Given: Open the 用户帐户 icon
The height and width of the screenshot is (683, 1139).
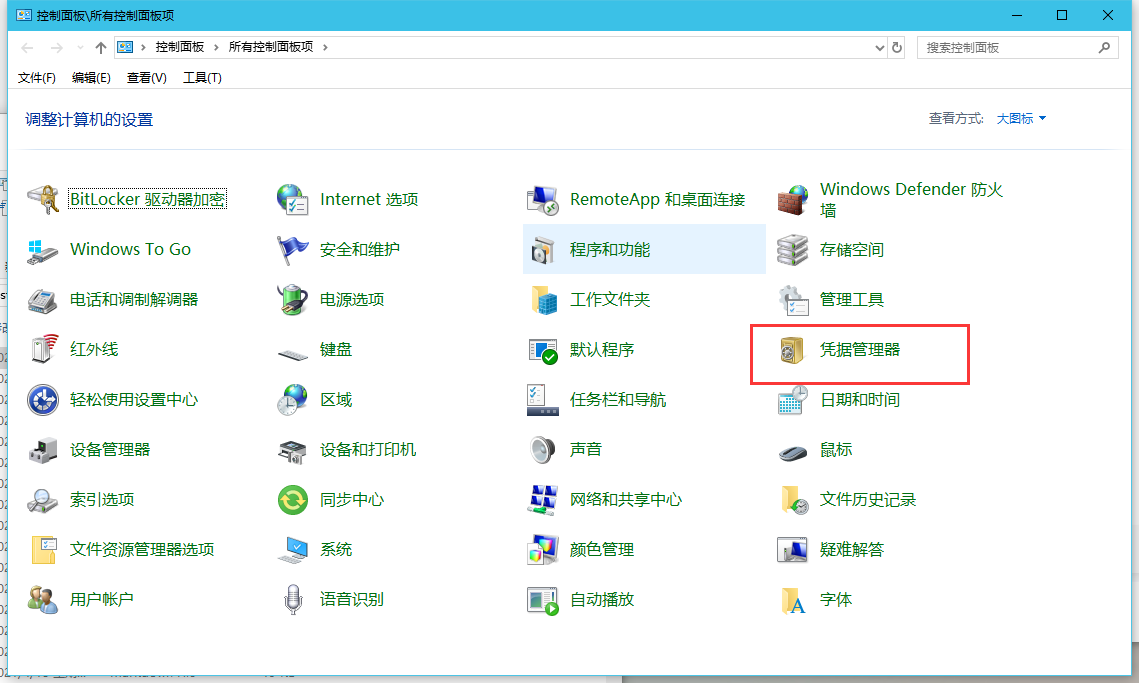Looking at the screenshot, I should (x=43, y=600).
